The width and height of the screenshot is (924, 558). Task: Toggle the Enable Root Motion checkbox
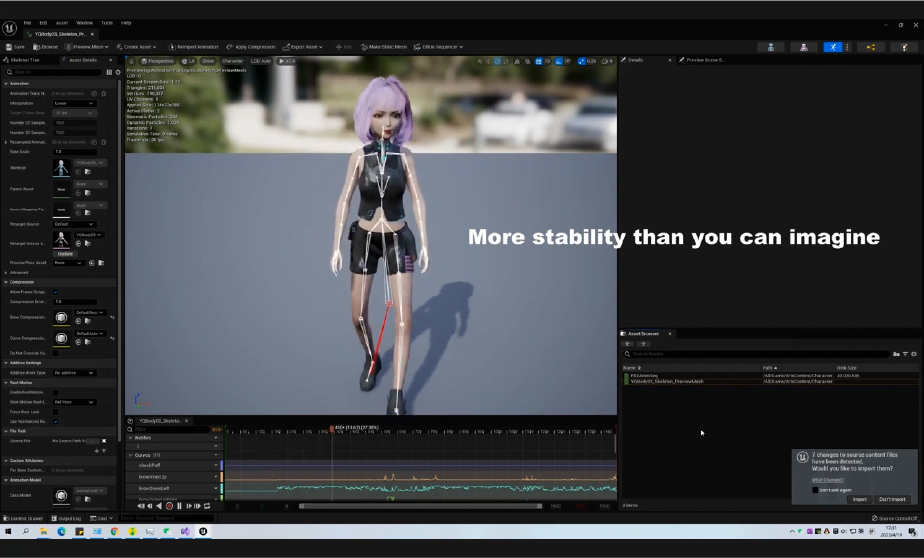tap(55, 392)
